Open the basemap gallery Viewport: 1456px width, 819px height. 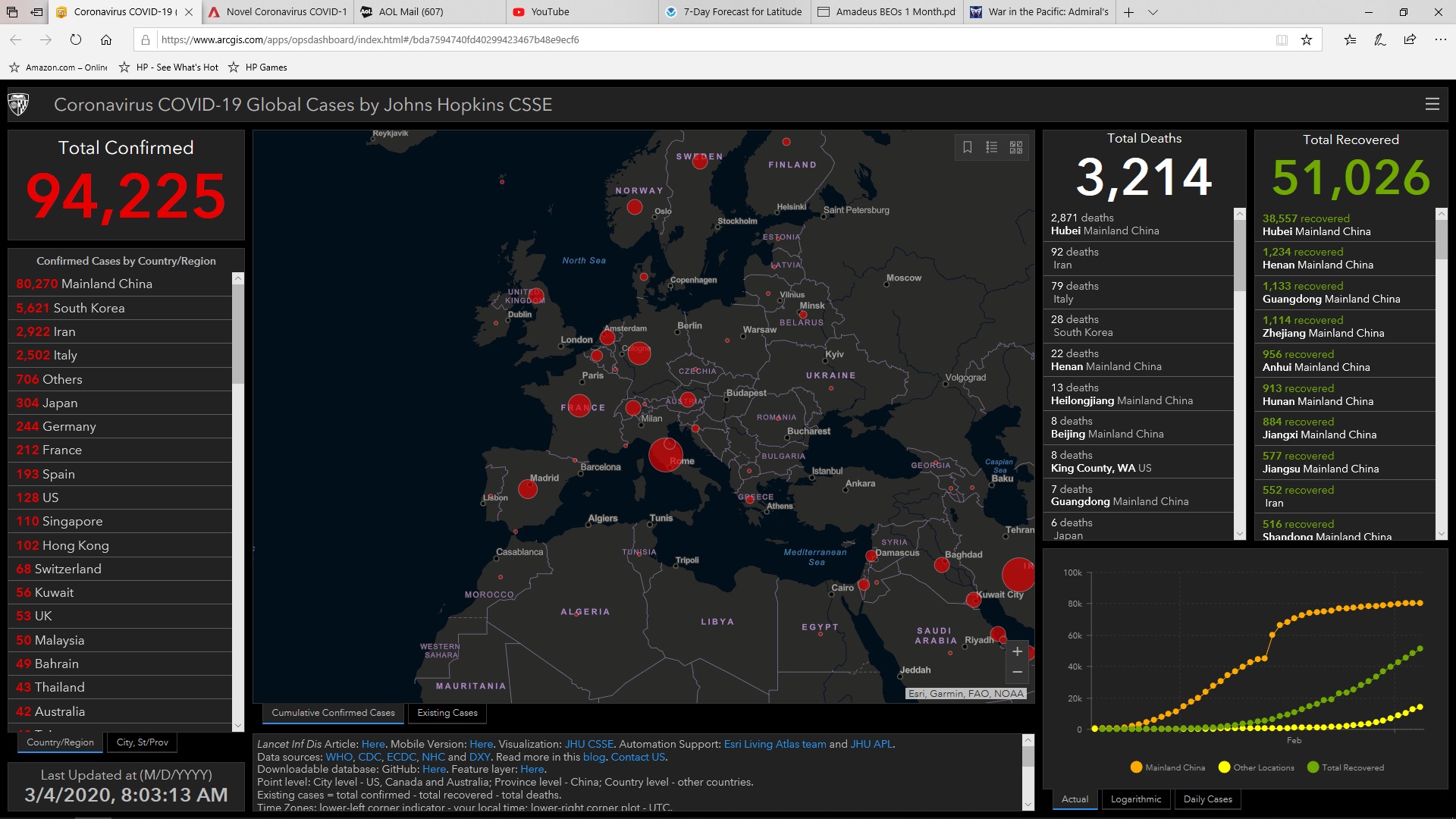[1016, 147]
